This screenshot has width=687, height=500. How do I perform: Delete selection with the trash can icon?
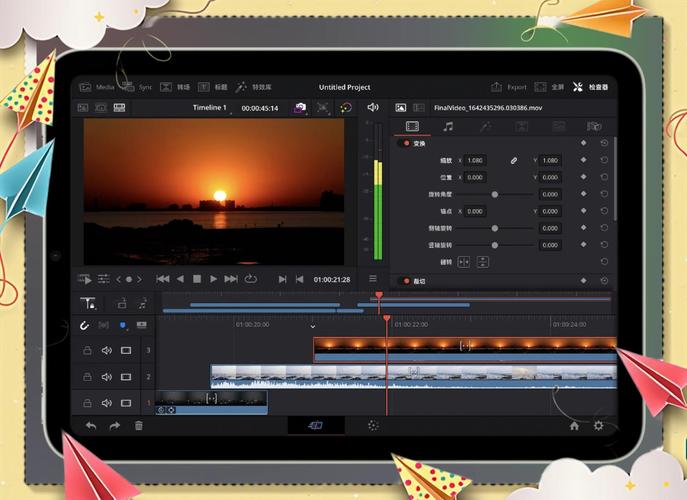tap(139, 425)
